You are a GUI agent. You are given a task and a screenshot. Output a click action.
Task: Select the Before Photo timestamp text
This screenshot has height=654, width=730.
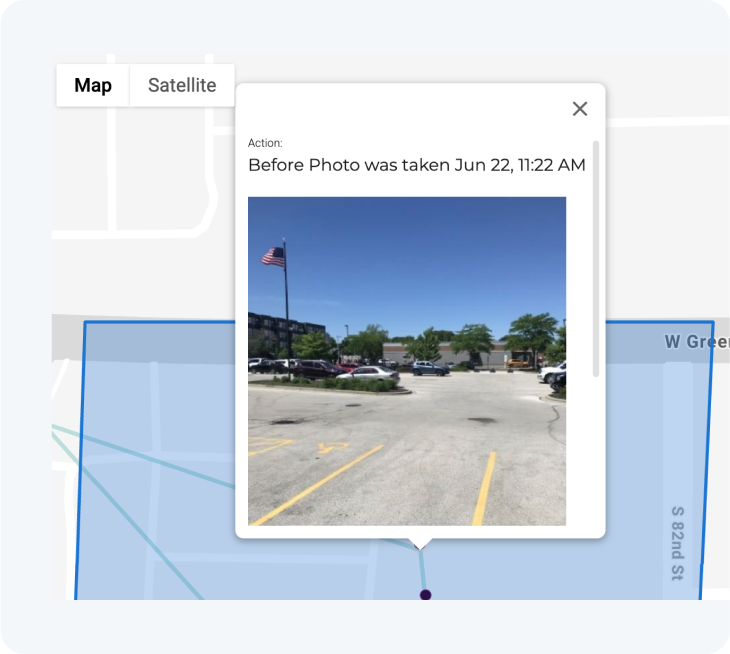coord(417,165)
